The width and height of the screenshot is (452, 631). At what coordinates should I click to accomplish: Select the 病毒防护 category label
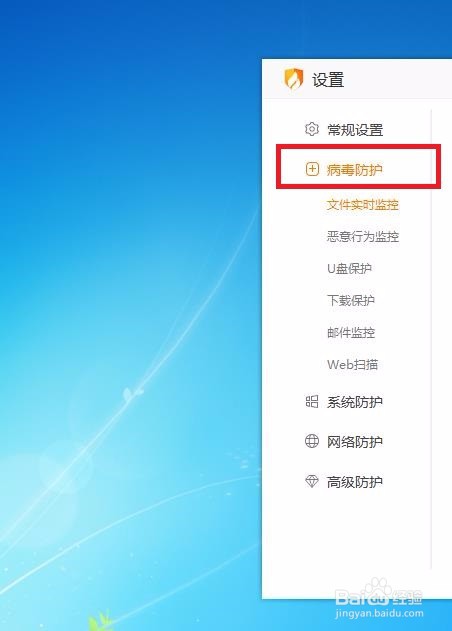(354, 169)
